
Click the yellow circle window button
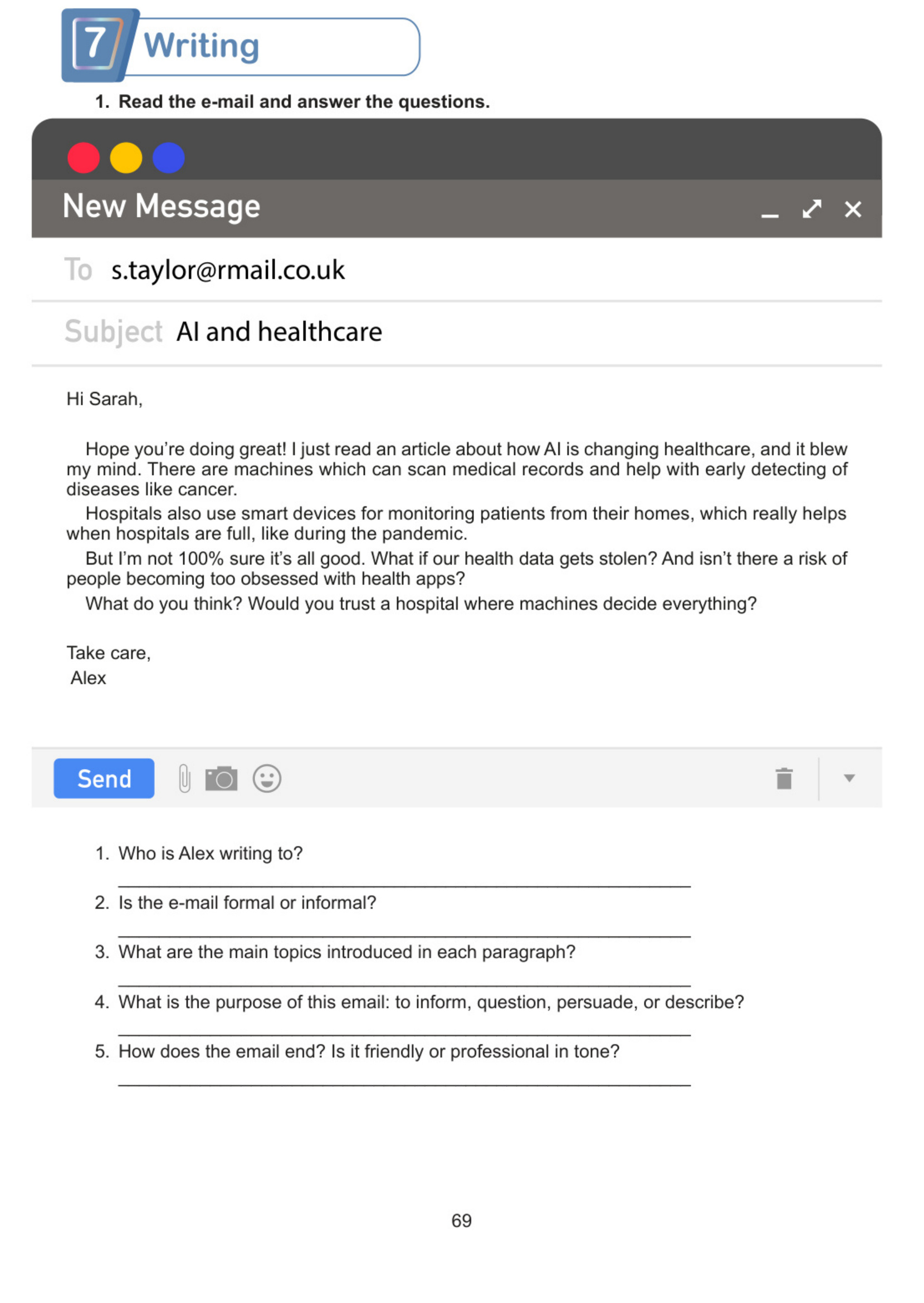pyautogui.click(x=126, y=158)
